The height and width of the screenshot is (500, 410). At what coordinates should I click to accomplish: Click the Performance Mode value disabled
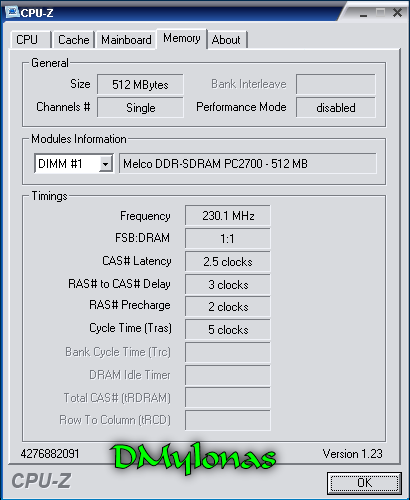tap(336, 107)
